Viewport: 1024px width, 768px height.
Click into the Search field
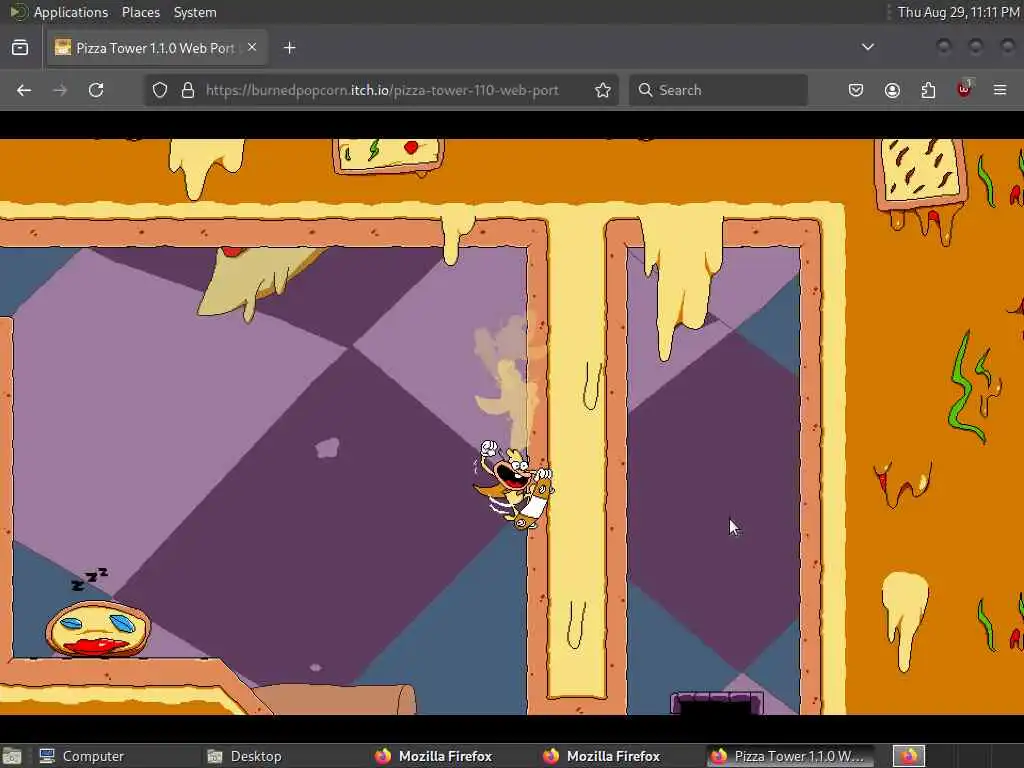[718, 90]
